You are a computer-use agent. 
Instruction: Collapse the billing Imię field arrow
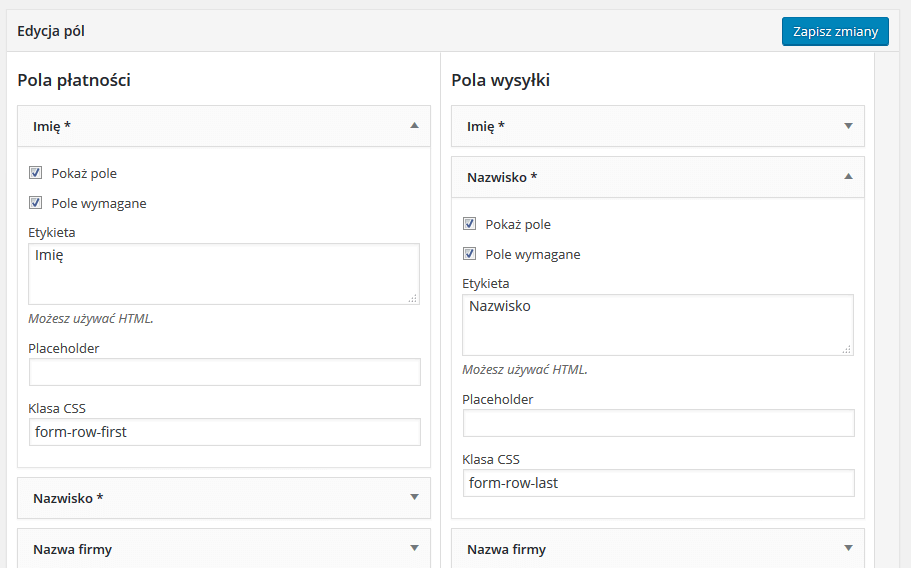[x=414, y=125]
